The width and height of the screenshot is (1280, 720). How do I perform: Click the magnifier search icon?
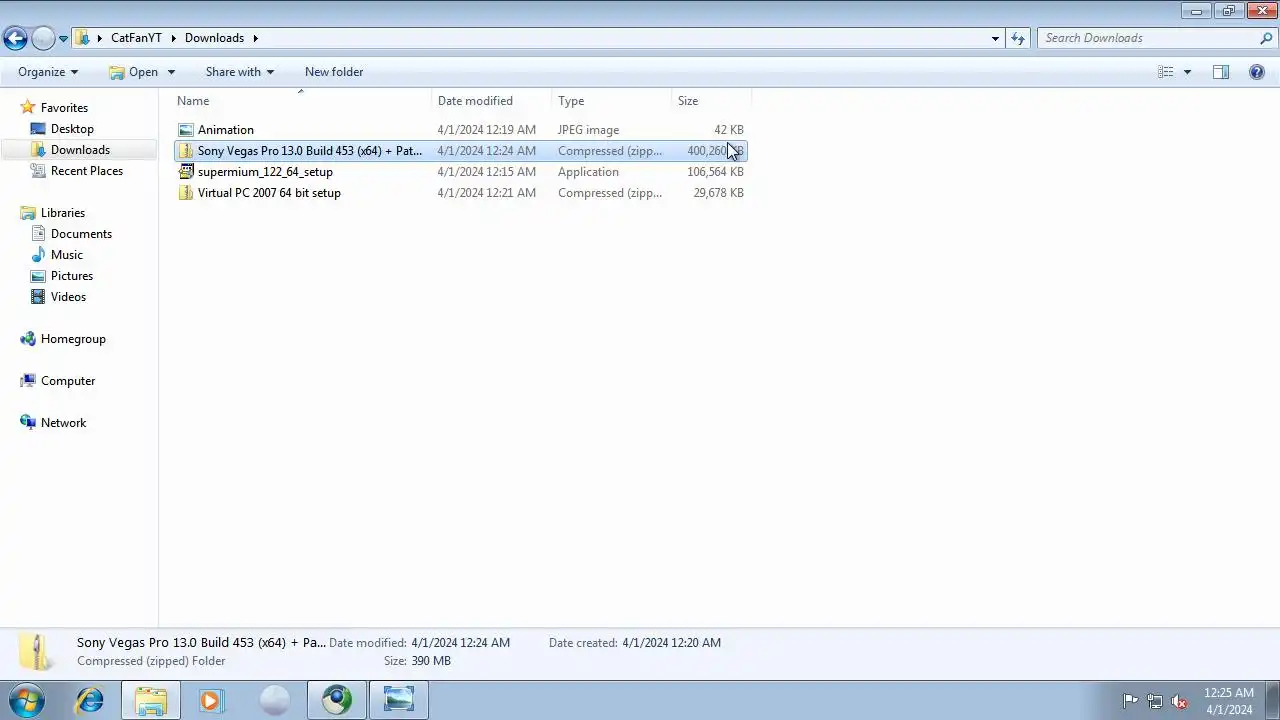(x=1266, y=38)
